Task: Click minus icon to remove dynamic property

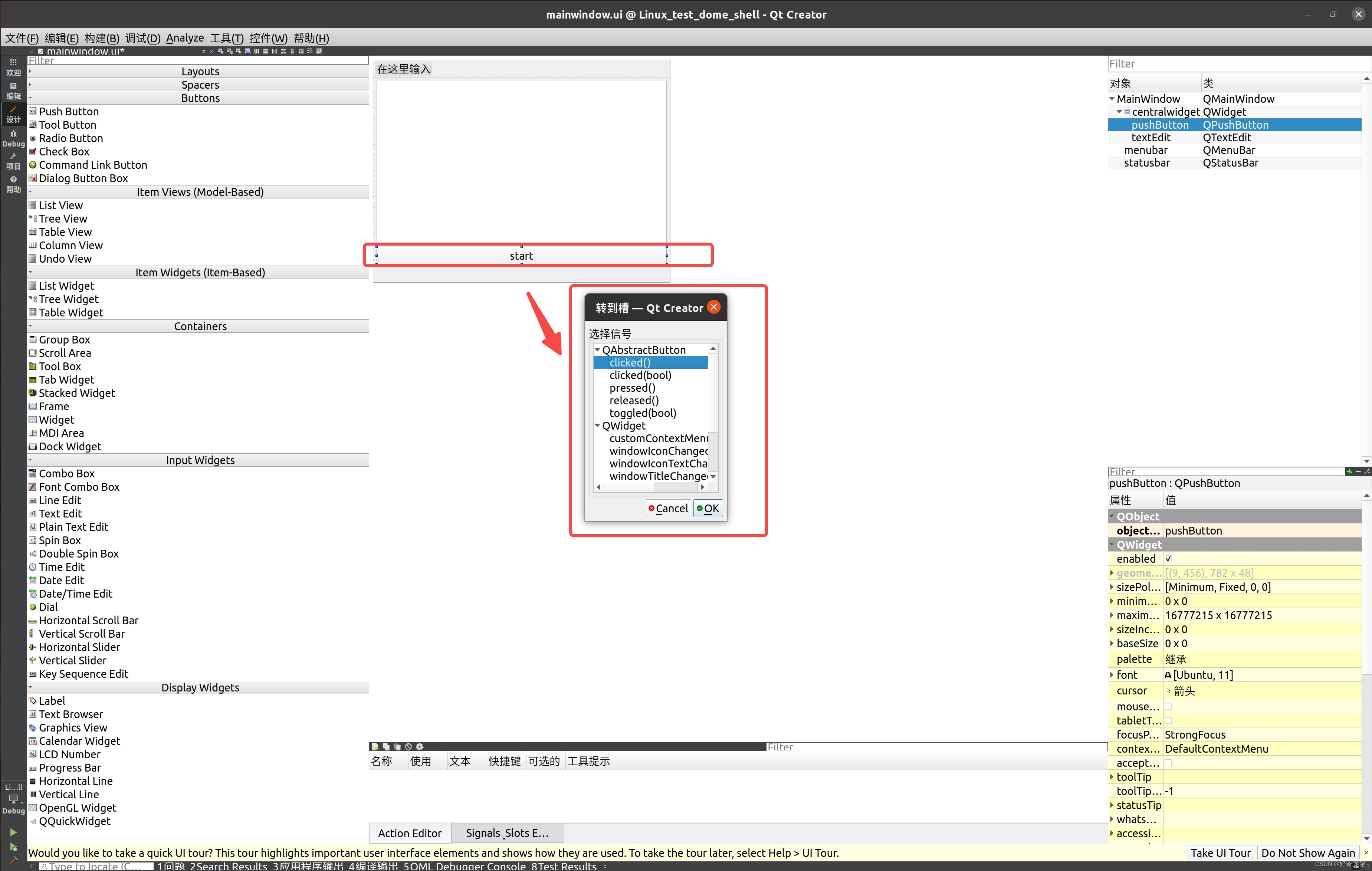Action: click(x=1358, y=471)
